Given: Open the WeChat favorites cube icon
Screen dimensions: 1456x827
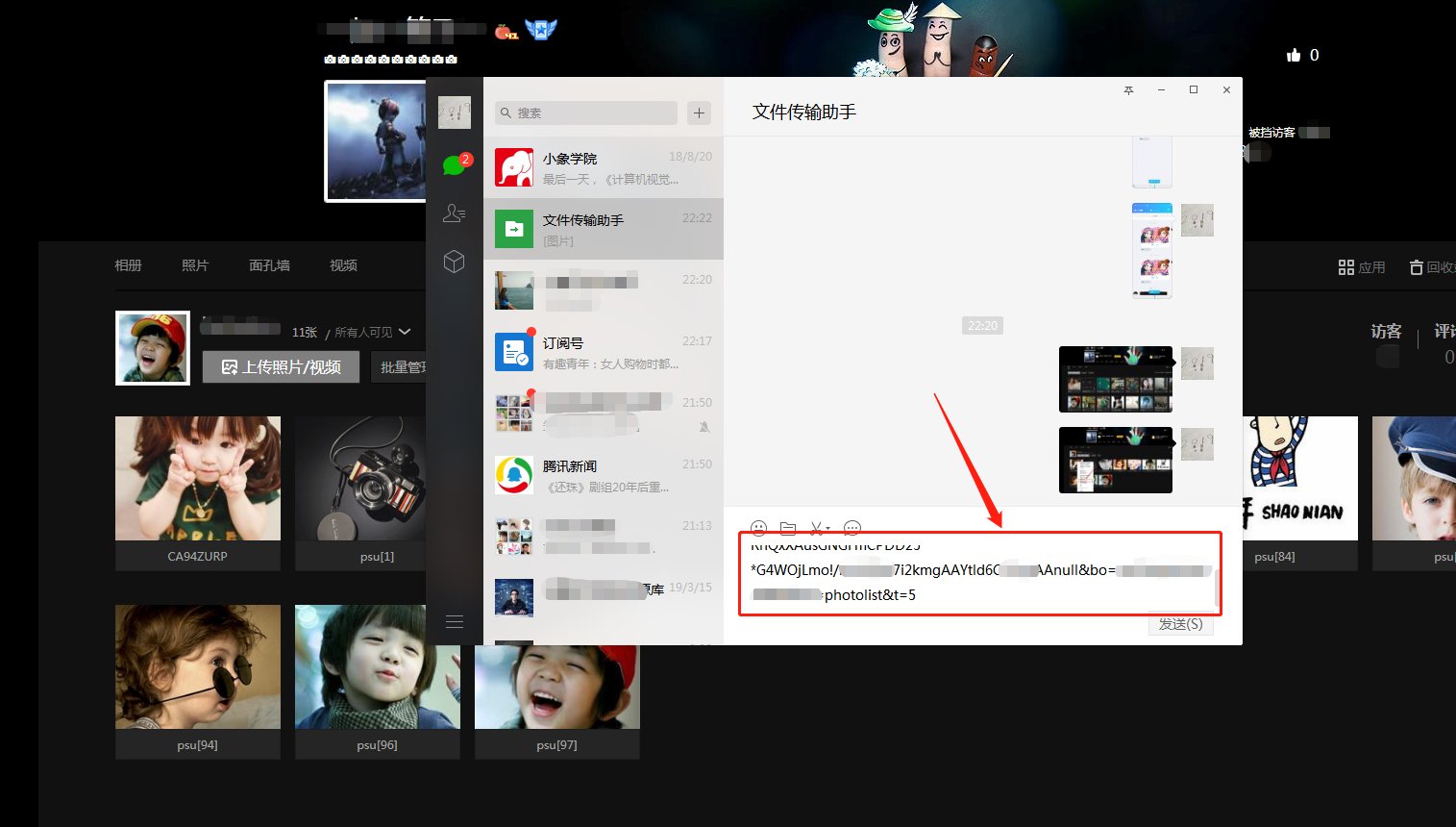Looking at the screenshot, I should click(454, 262).
